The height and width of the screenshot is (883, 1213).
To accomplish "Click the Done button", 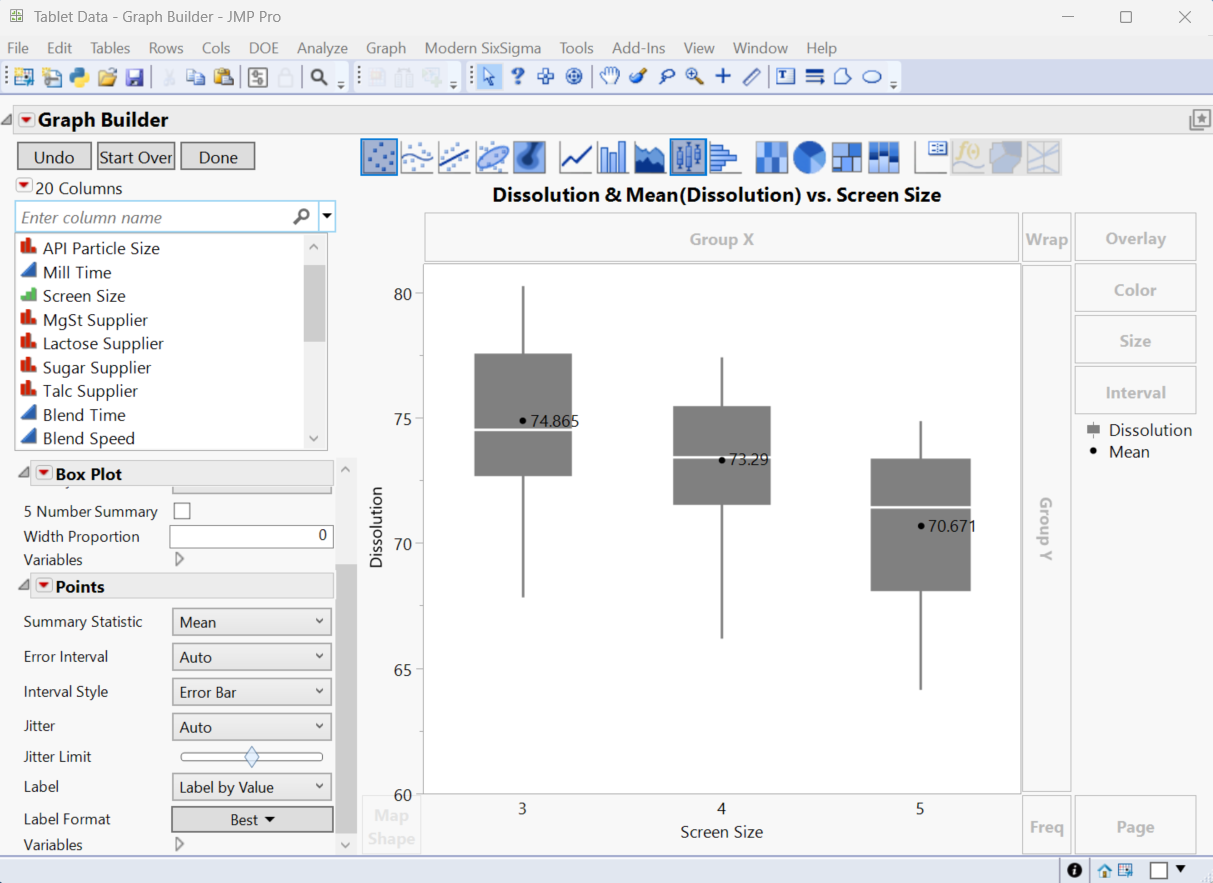I will point(218,157).
